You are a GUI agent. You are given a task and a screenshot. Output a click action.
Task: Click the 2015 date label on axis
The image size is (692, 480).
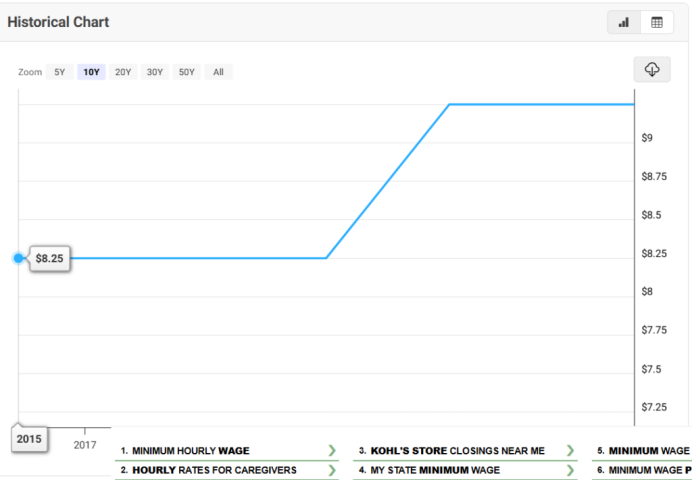[x=28, y=439]
